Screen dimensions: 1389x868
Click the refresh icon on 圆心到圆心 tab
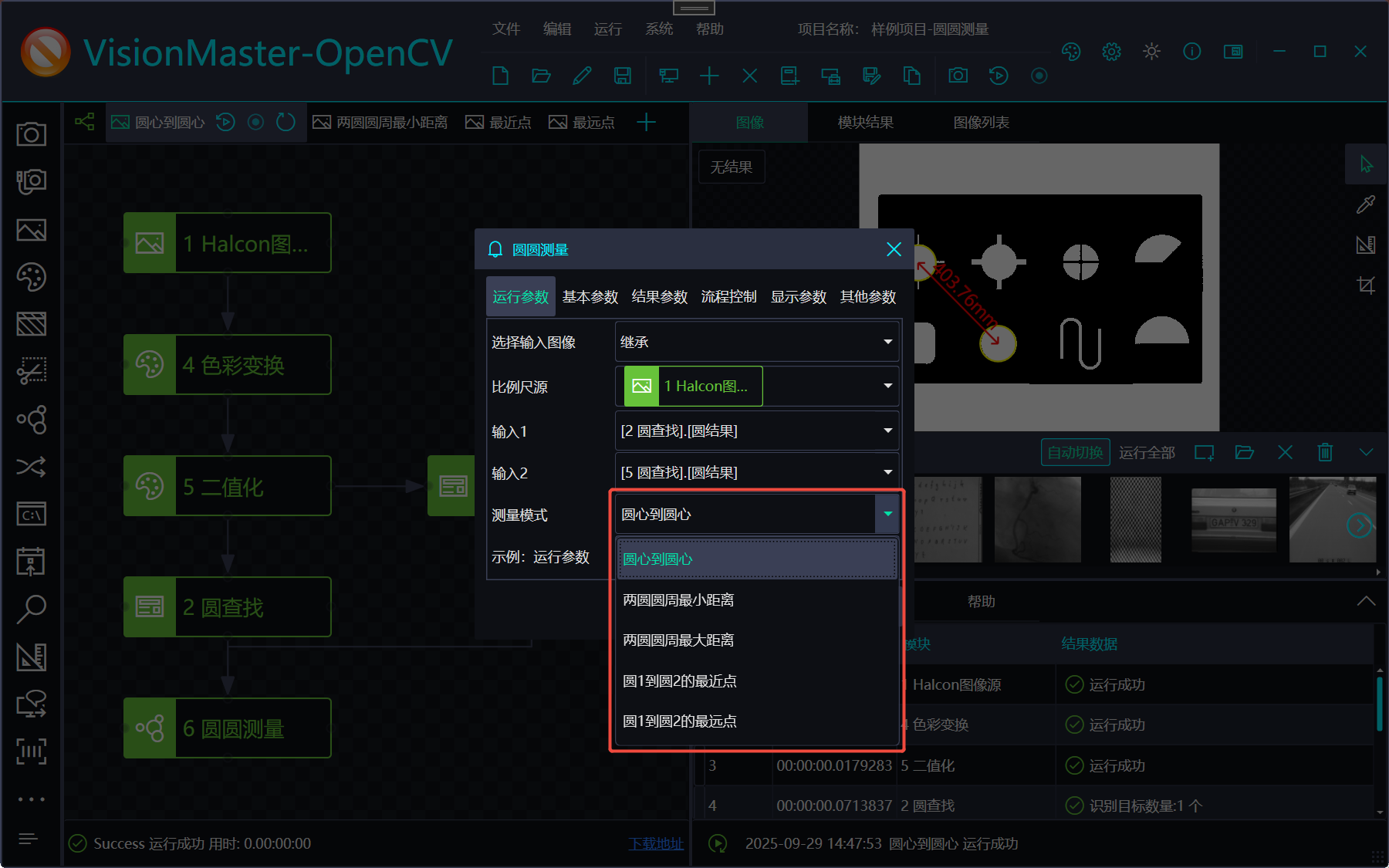click(x=286, y=122)
